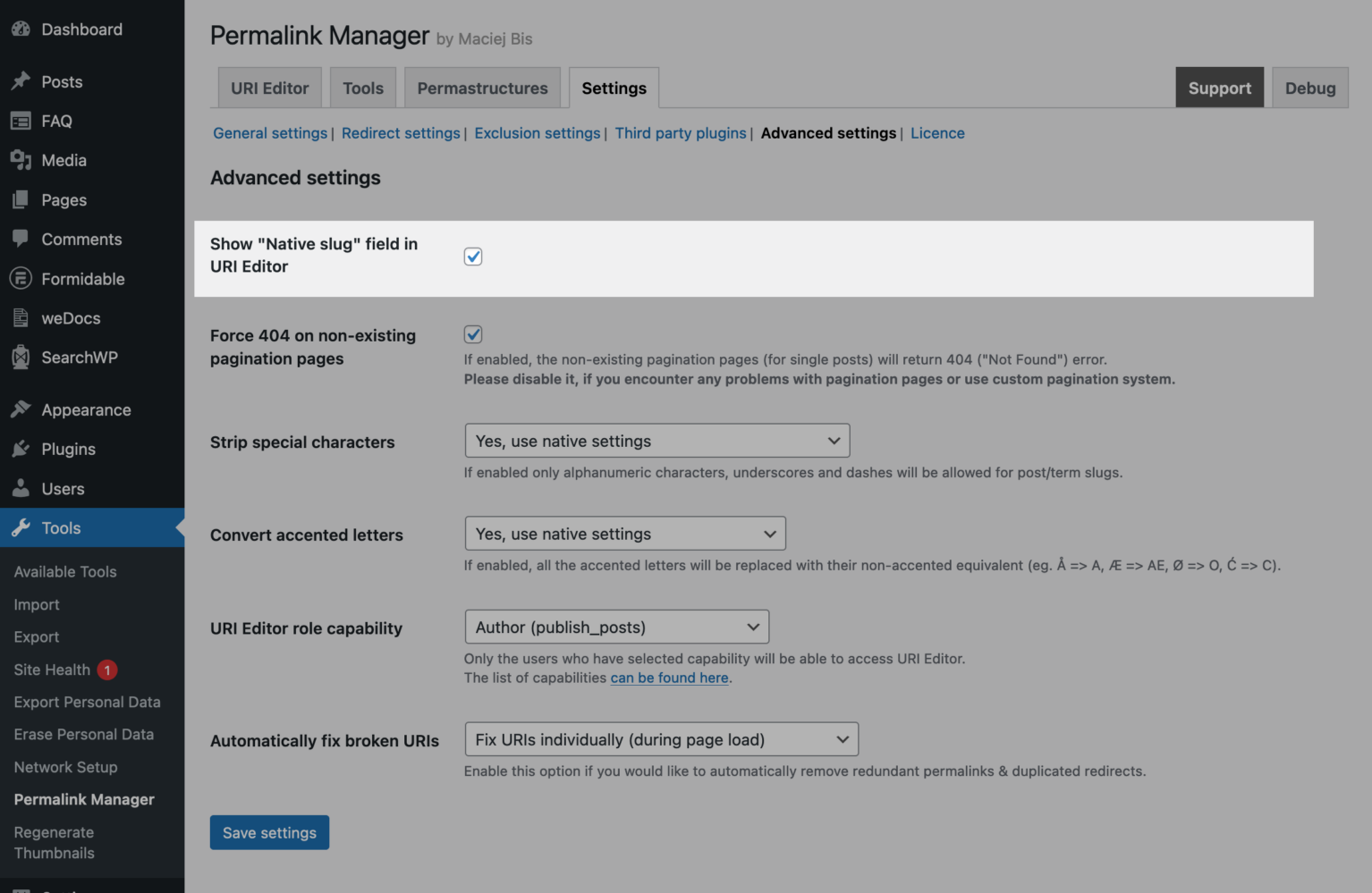
Task: Switch to the Permastructures tab
Action: (482, 88)
